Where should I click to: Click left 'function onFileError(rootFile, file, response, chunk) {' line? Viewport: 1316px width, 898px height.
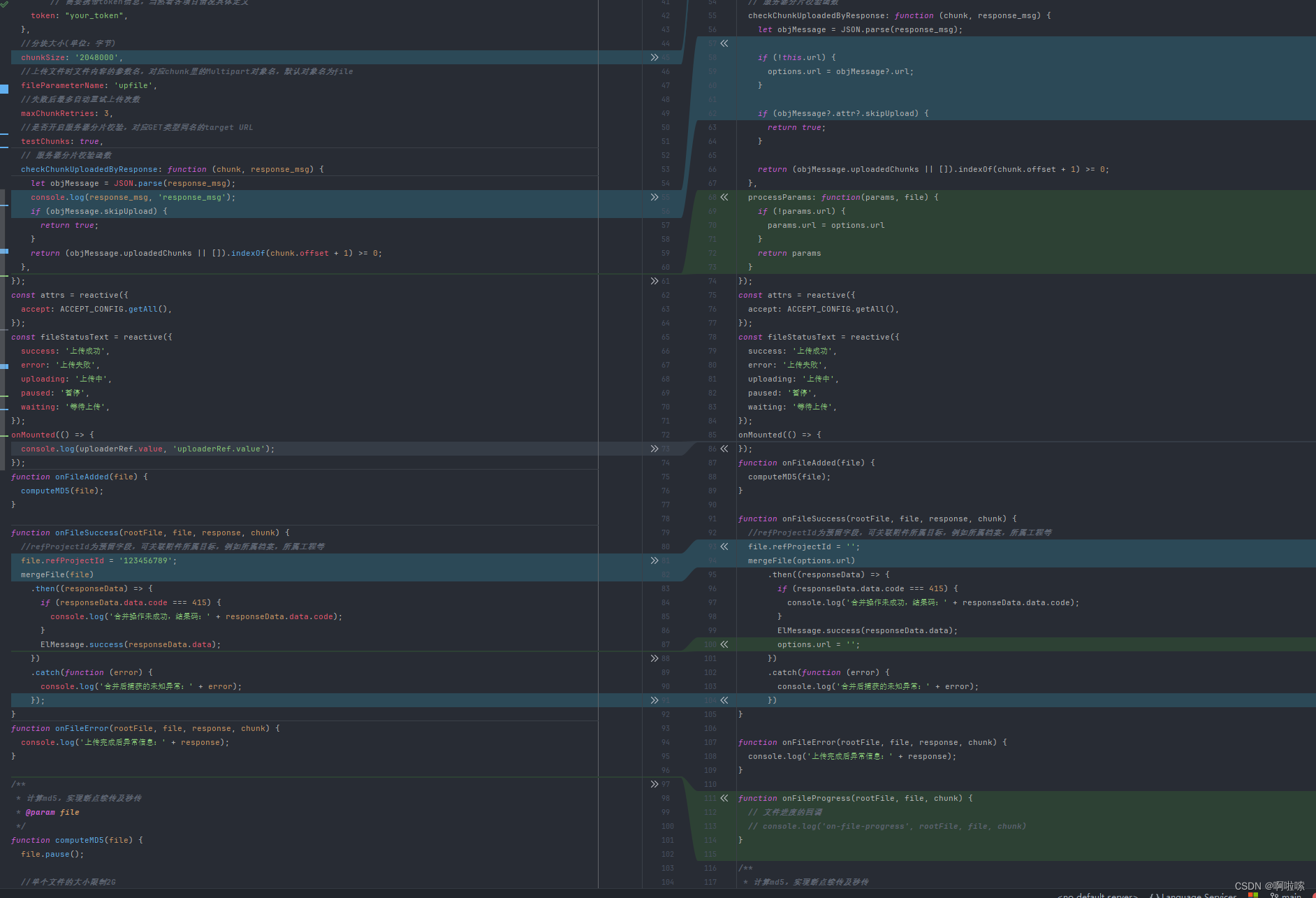pos(145,728)
